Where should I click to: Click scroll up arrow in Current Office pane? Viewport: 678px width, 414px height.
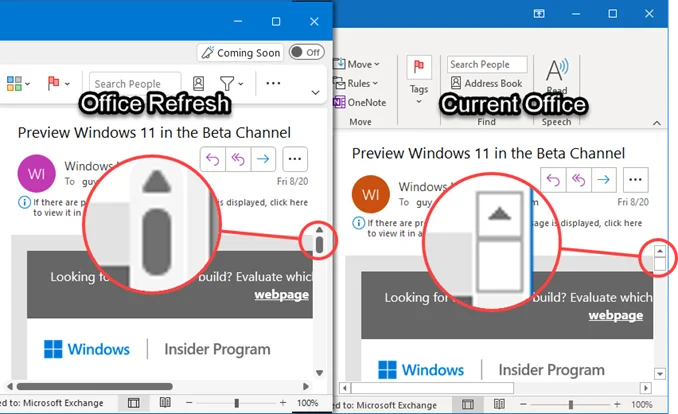pos(660,251)
